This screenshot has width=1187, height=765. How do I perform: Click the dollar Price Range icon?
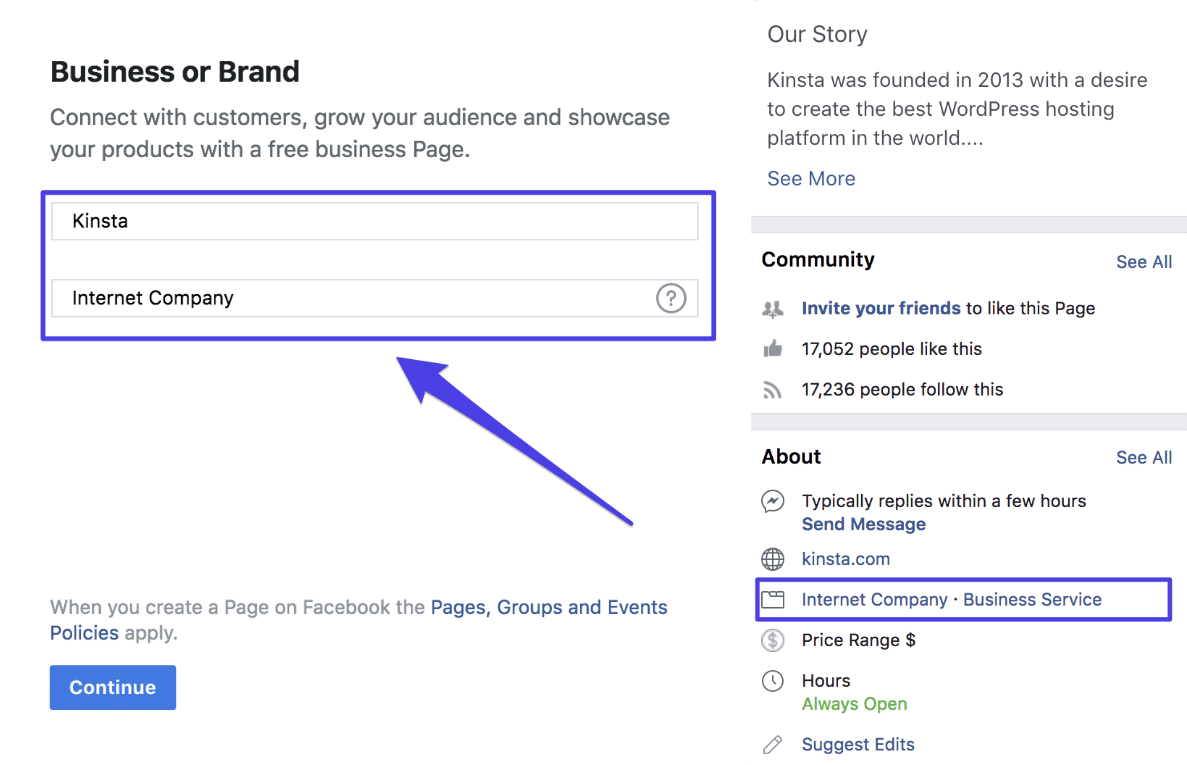coord(772,640)
